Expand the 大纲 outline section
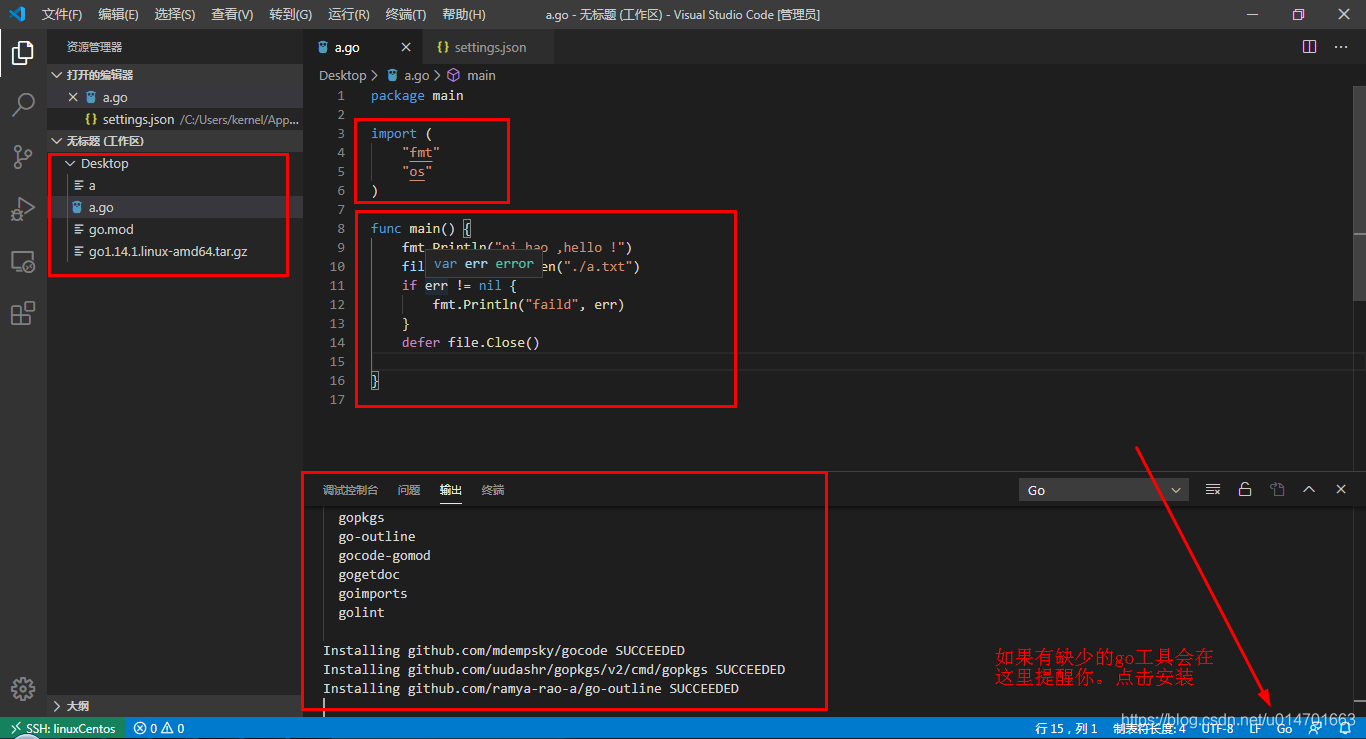 click(x=175, y=706)
